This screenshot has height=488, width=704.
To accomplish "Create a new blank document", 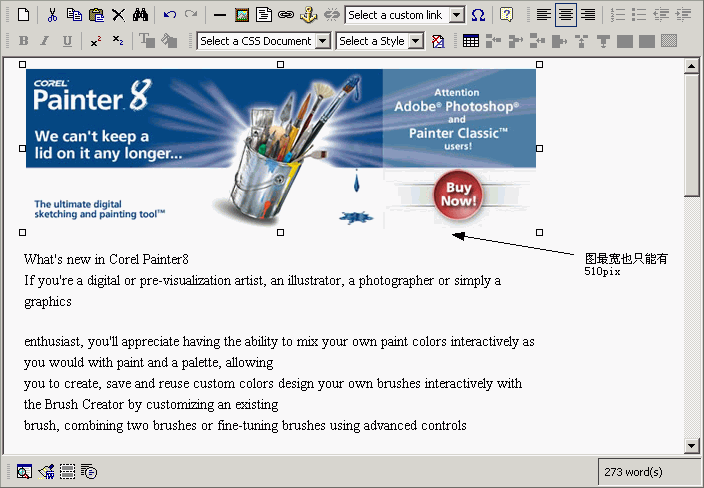I will tap(23, 15).
